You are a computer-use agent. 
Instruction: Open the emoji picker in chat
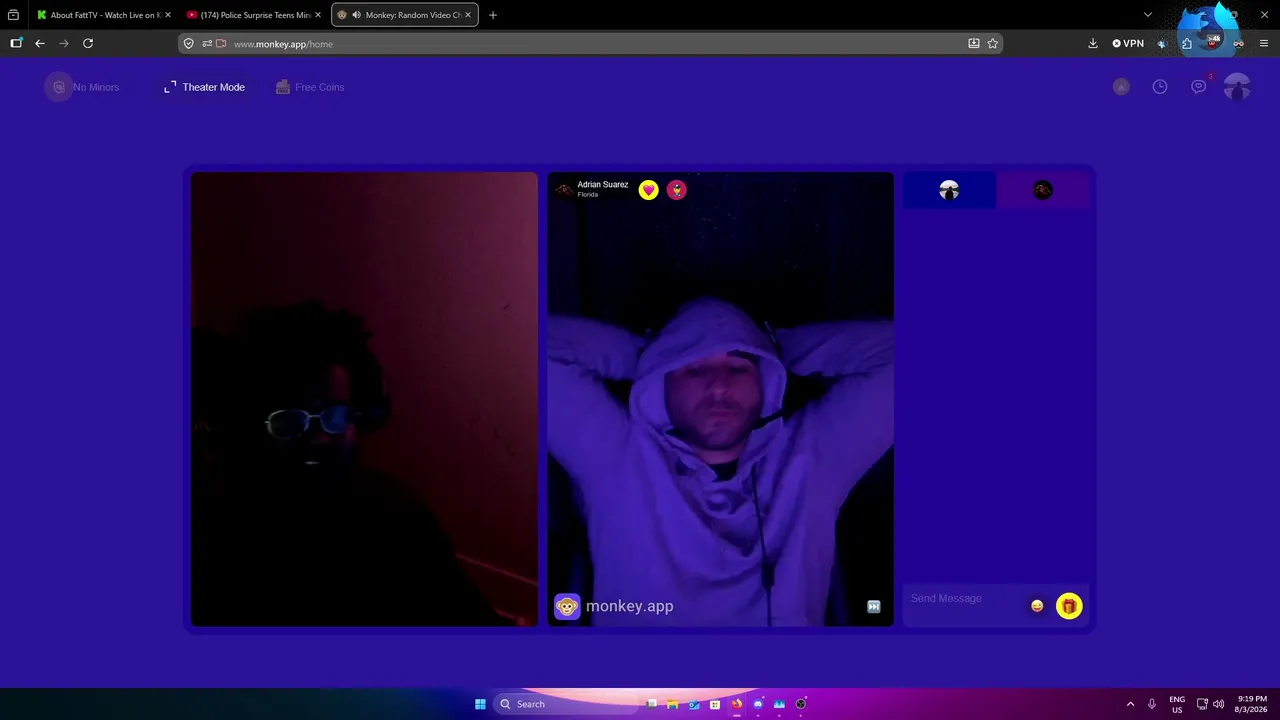coord(1037,606)
